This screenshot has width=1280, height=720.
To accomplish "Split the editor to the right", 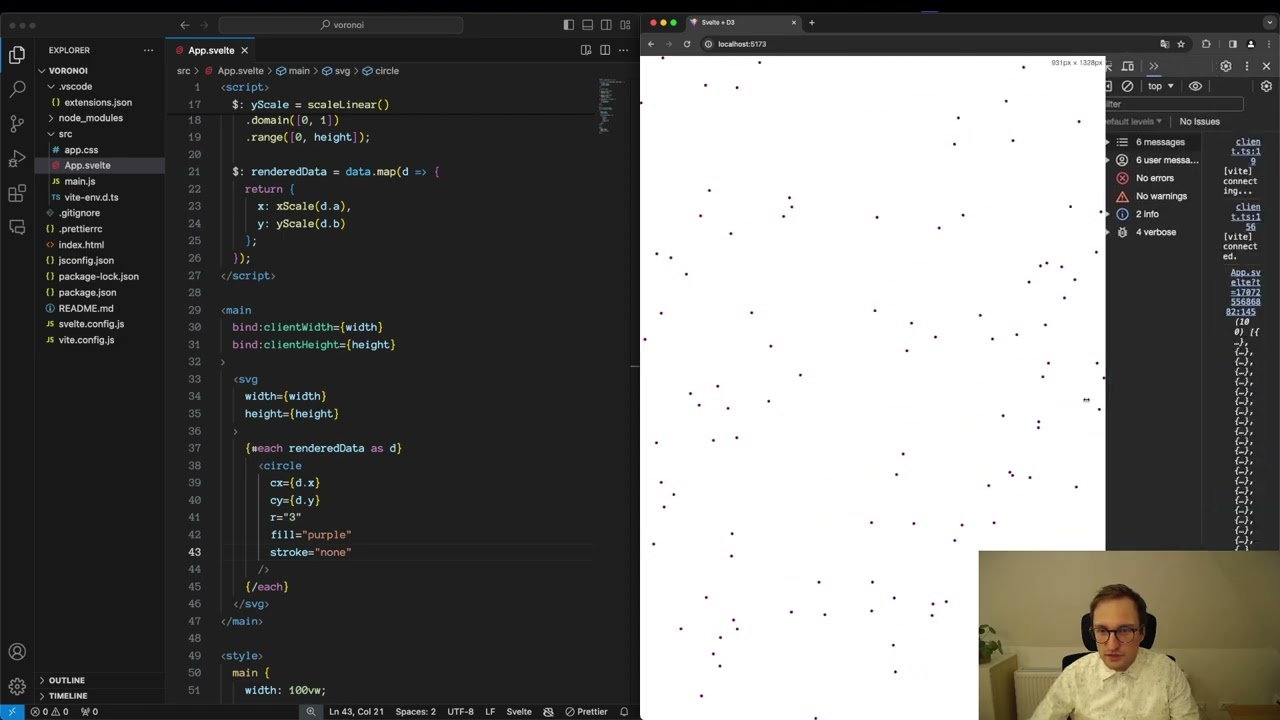I will point(605,50).
